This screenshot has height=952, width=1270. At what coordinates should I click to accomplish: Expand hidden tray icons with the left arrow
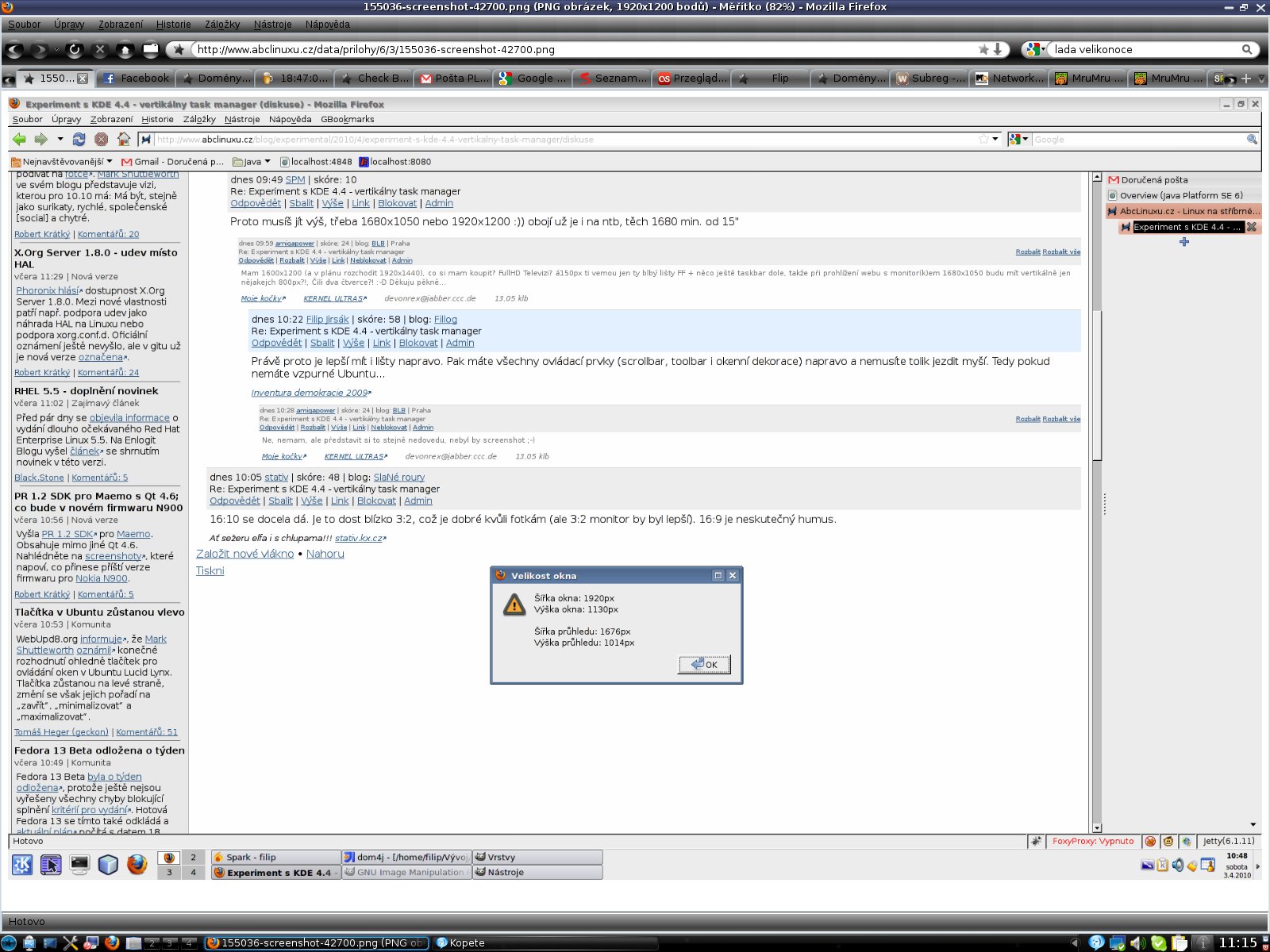click(1075, 942)
